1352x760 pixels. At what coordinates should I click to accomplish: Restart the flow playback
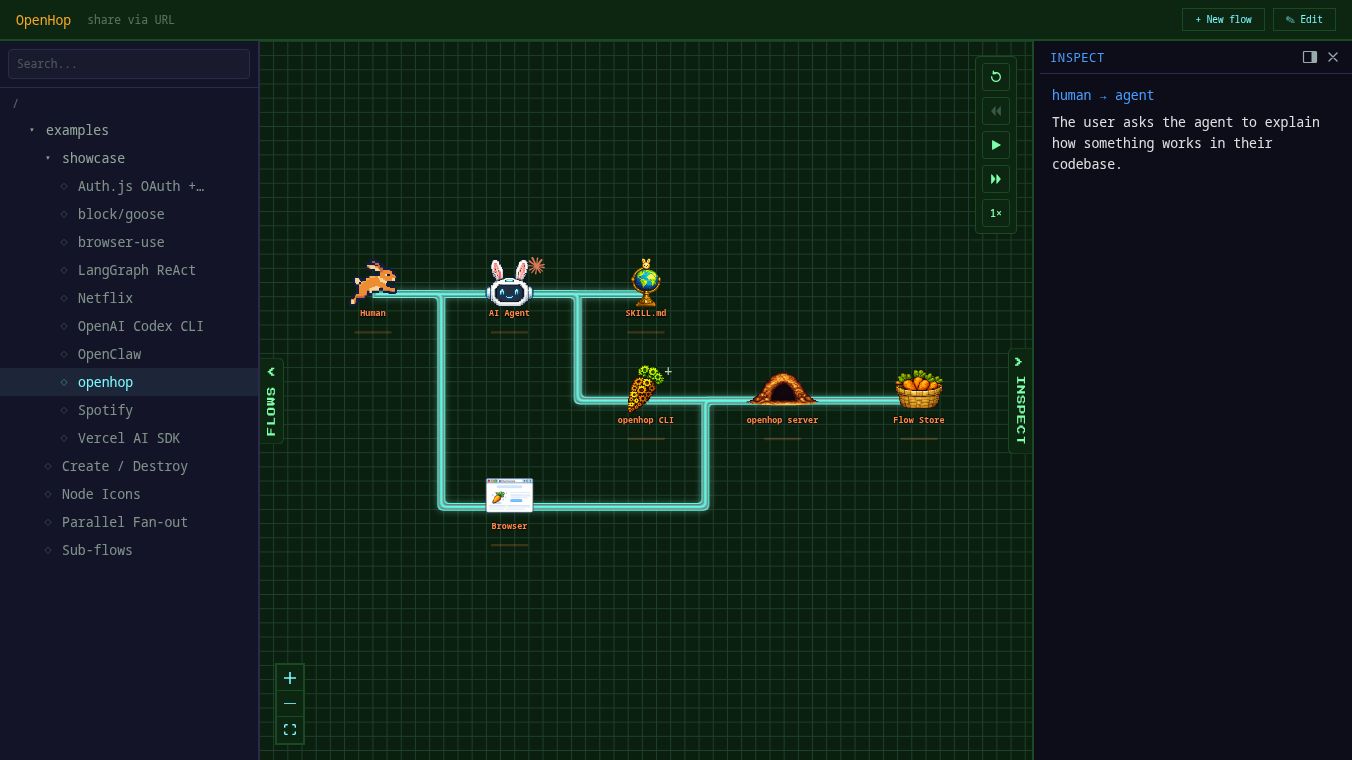click(x=996, y=77)
